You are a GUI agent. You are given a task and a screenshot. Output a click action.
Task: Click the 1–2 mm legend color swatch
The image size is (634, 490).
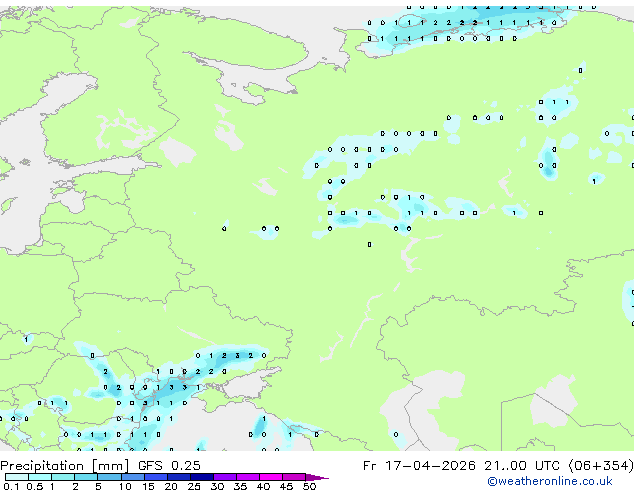coord(63,477)
